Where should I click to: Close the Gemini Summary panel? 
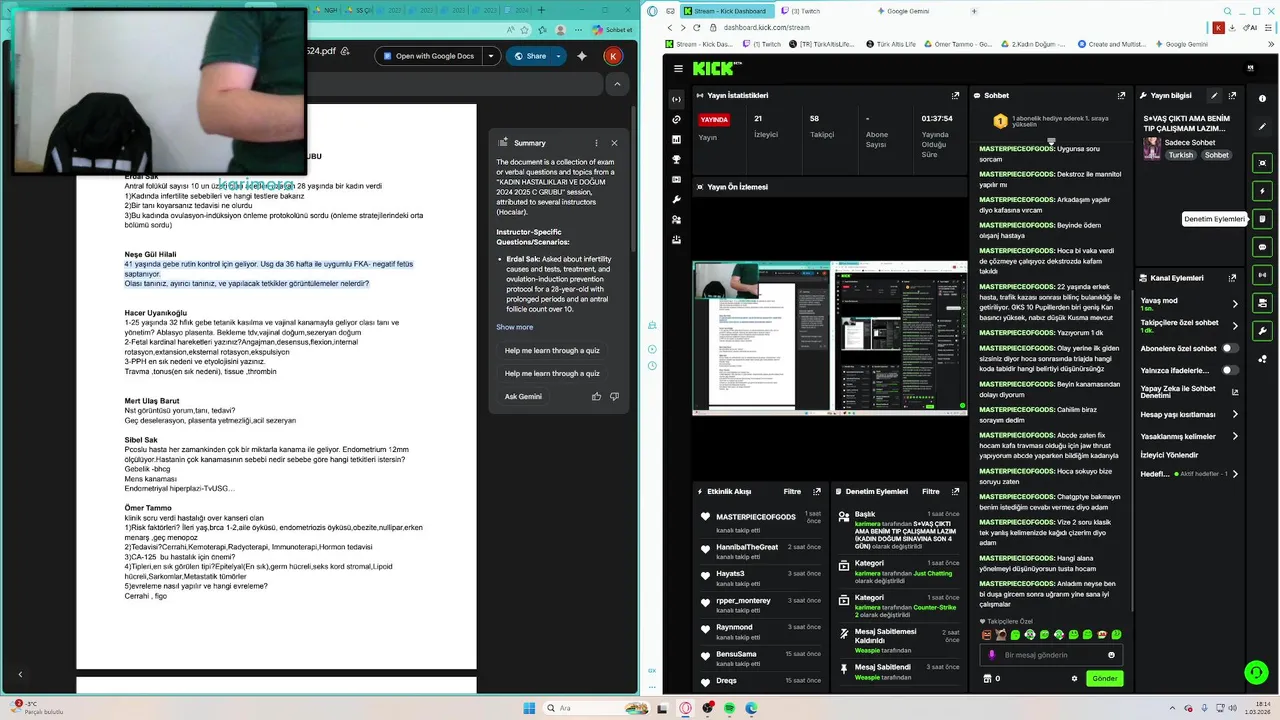pyautogui.click(x=614, y=143)
